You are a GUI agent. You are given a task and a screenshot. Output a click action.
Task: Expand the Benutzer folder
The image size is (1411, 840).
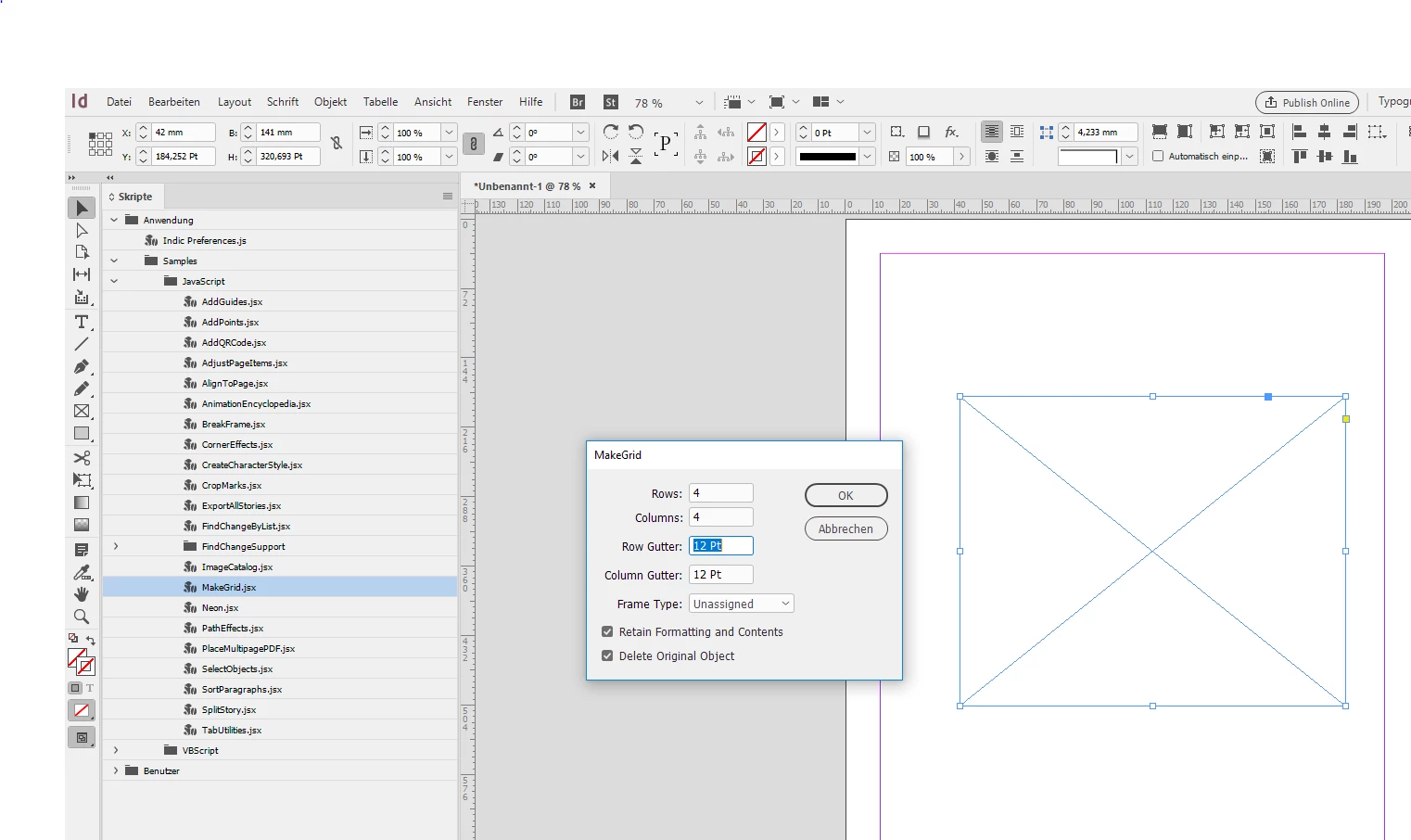click(x=116, y=770)
